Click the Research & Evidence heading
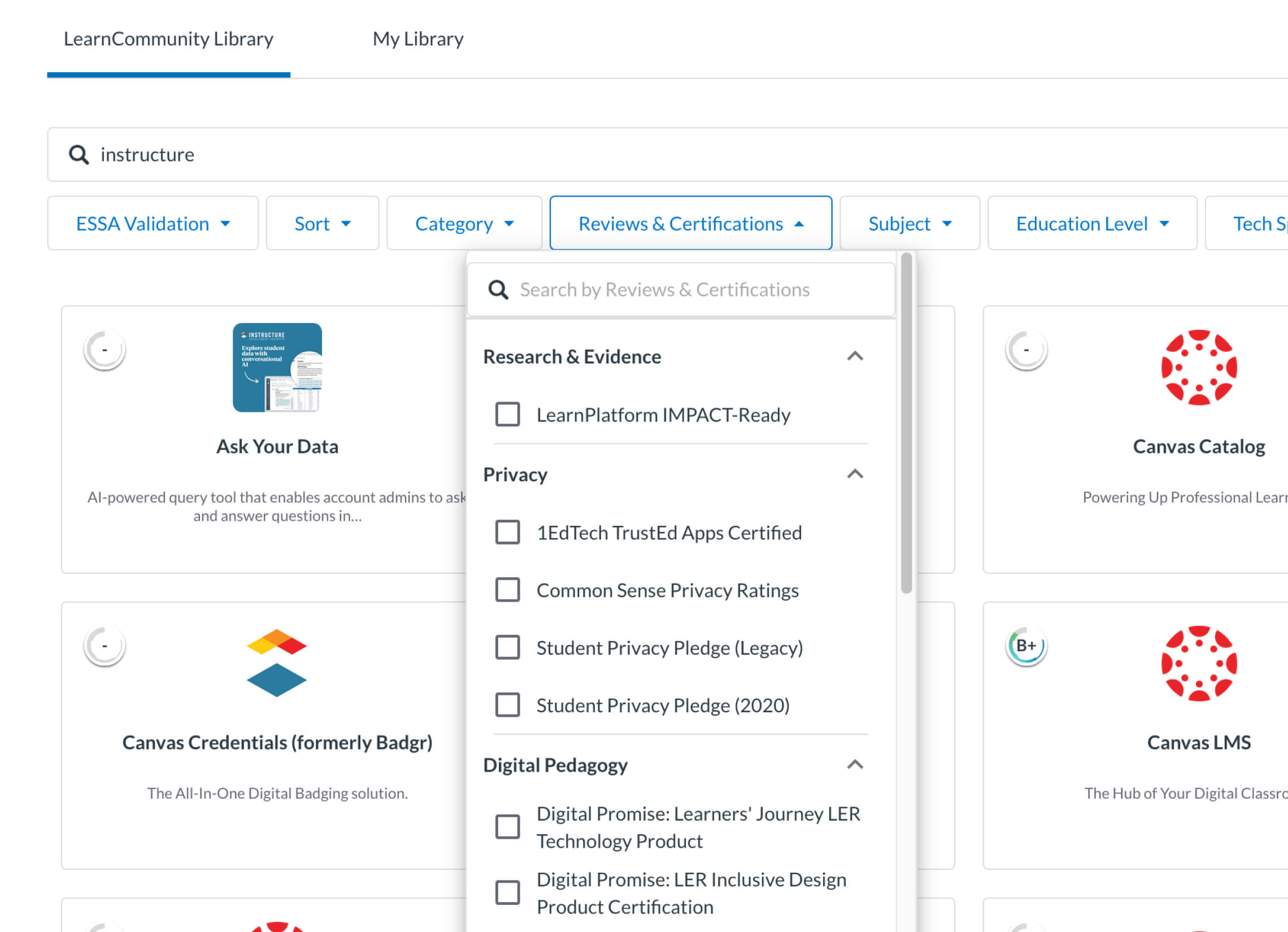1288x932 pixels. pos(572,356)
